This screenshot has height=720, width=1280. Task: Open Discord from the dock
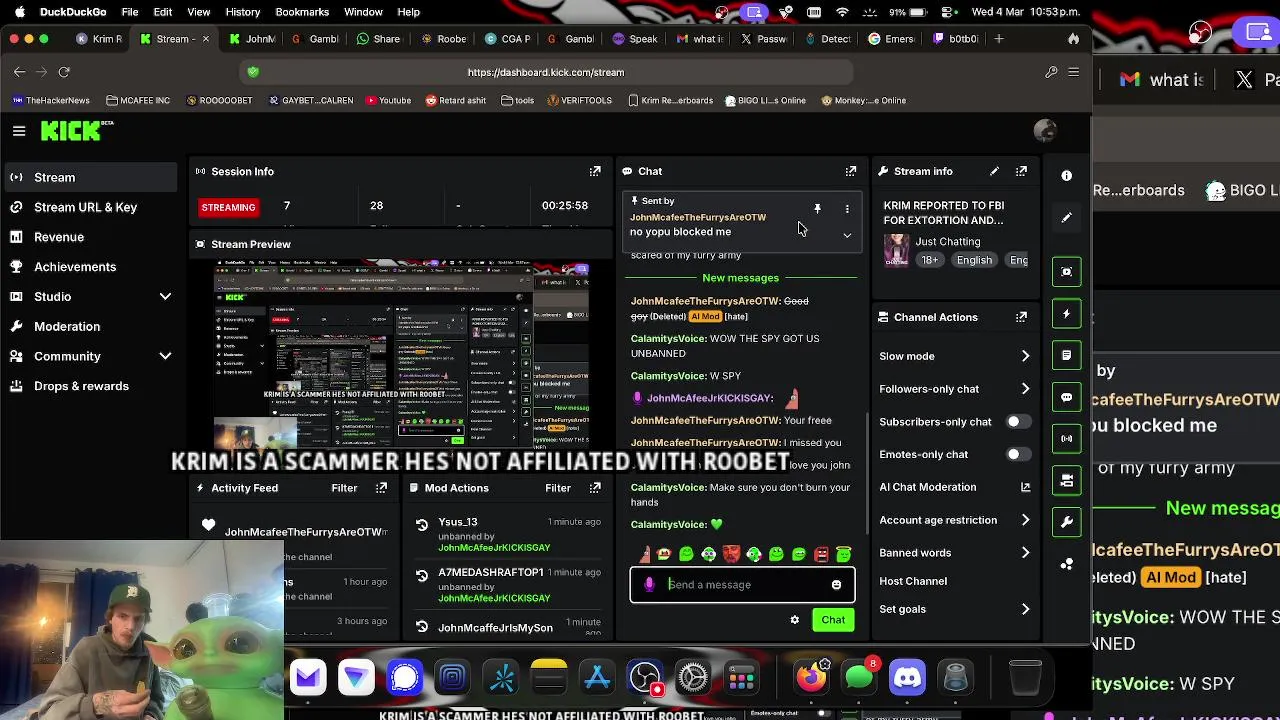(x=907, y=678)
